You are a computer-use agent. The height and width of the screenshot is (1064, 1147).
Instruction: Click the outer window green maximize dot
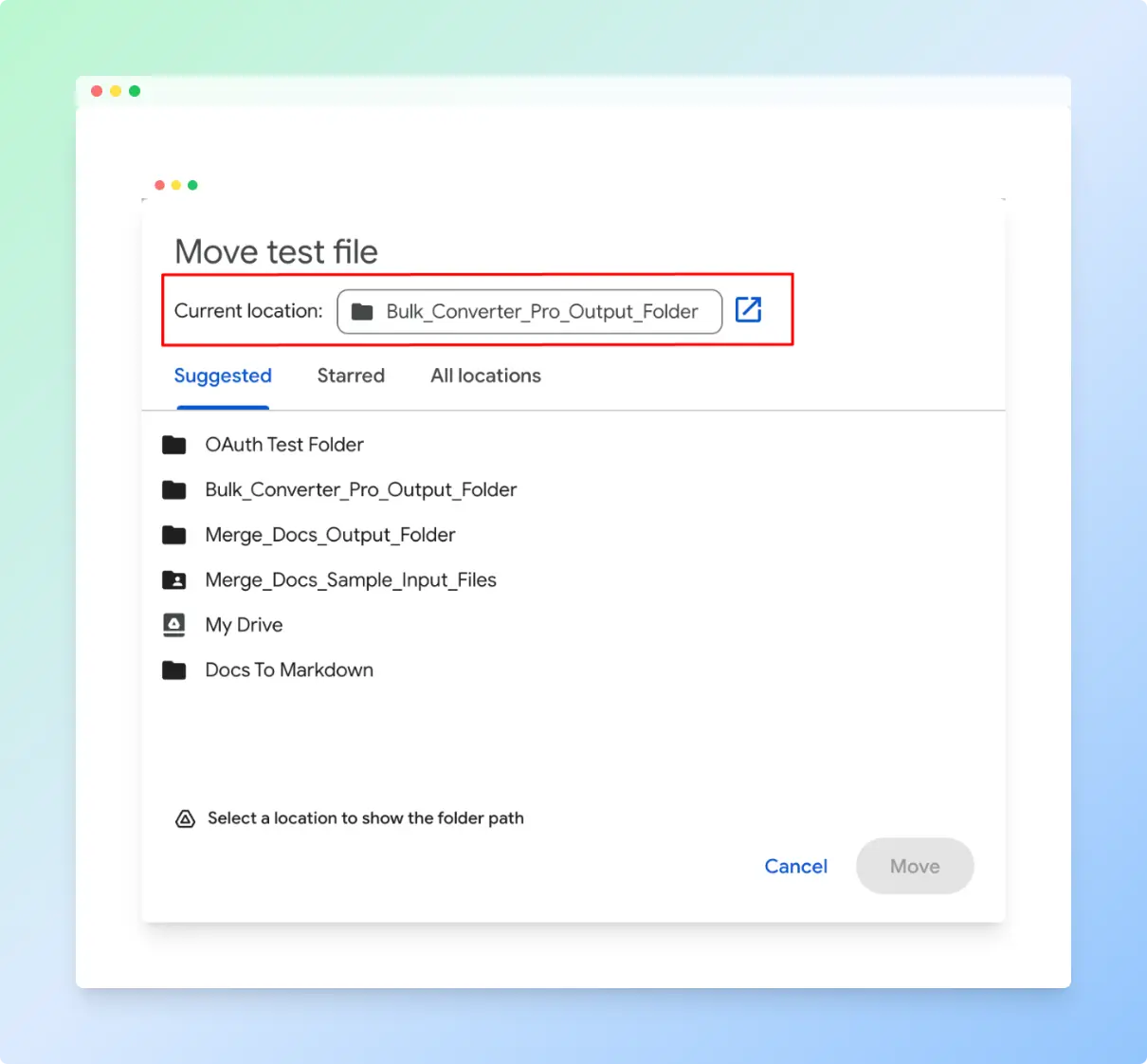[x=135, y=91]
